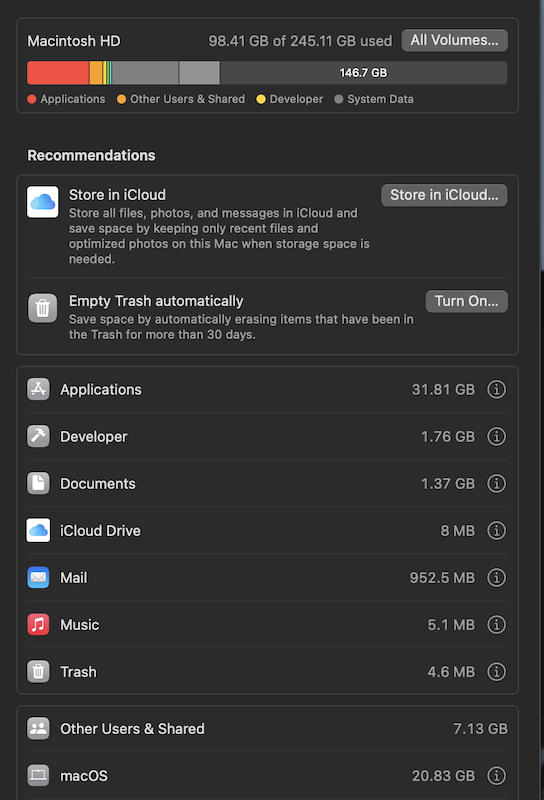This screenshot has width=544, height=800.
Task: Select the Developer row label
Action: pos(93,436)
